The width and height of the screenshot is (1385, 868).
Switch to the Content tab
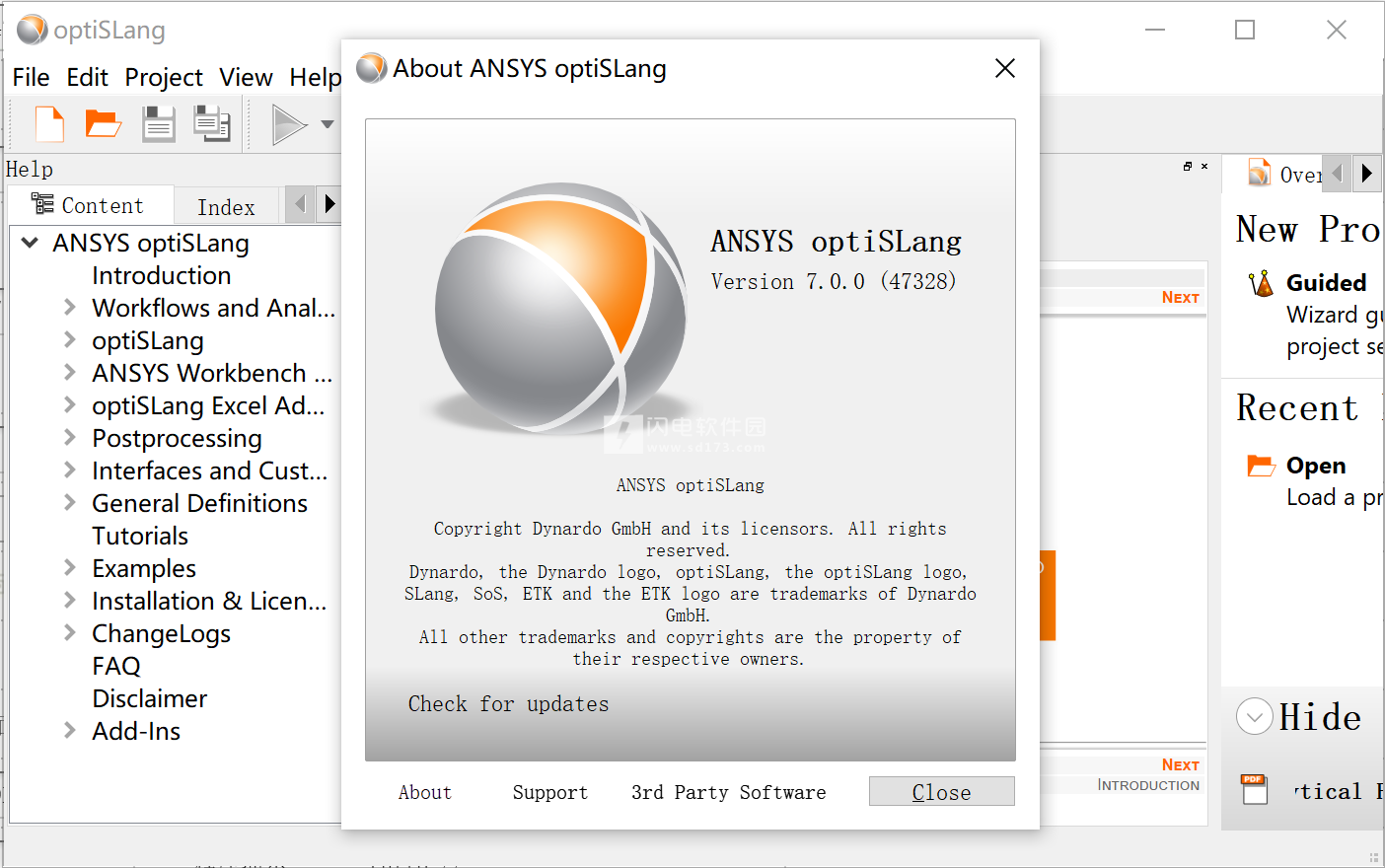[x=91, y=205]
